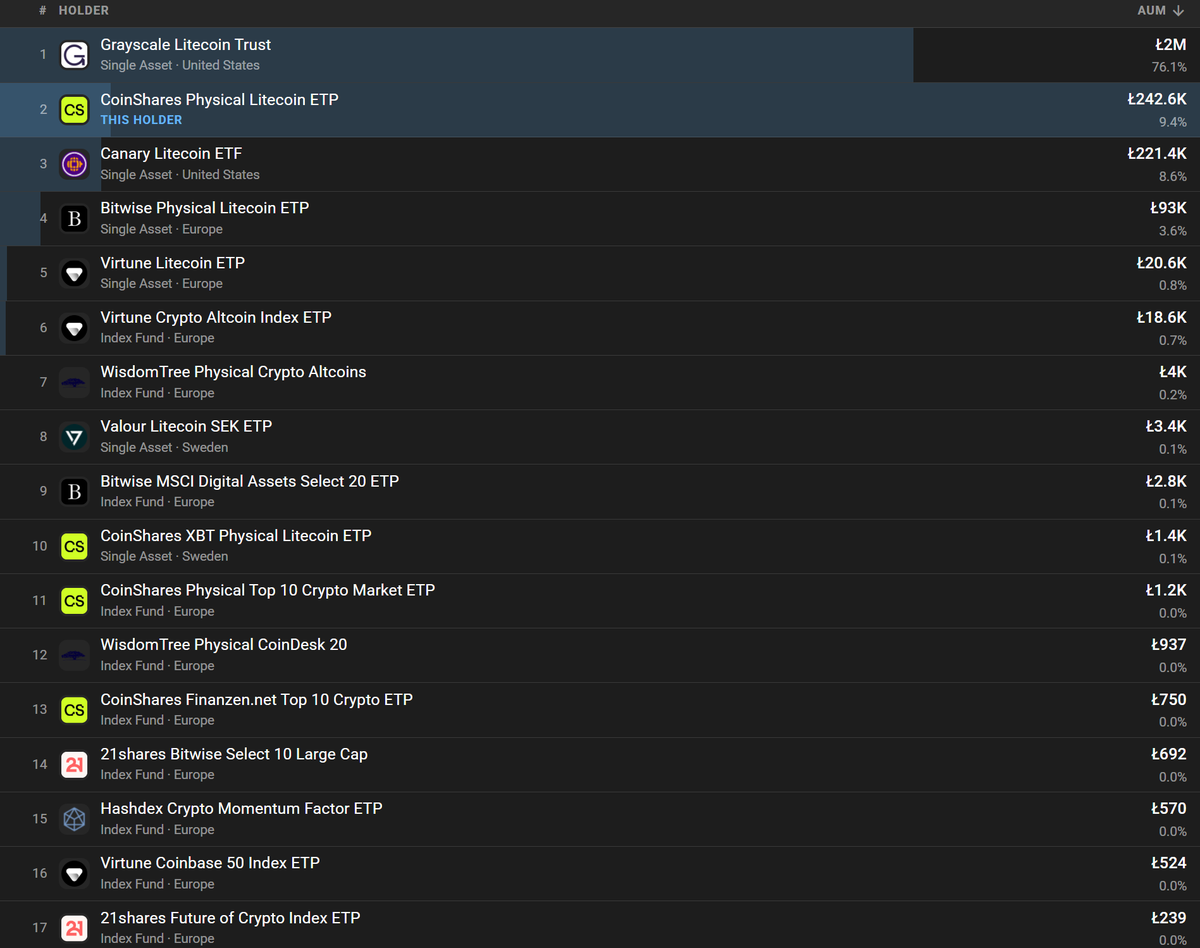Click the Ł1.4K AUM value

tap(1166, 536)
